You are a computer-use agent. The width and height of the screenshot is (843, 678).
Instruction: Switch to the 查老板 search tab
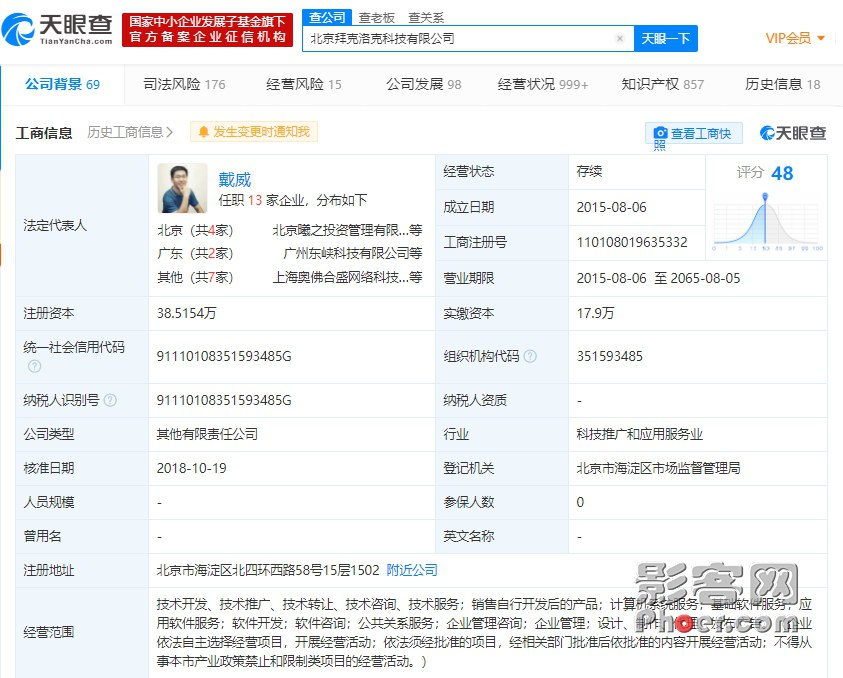376,18
